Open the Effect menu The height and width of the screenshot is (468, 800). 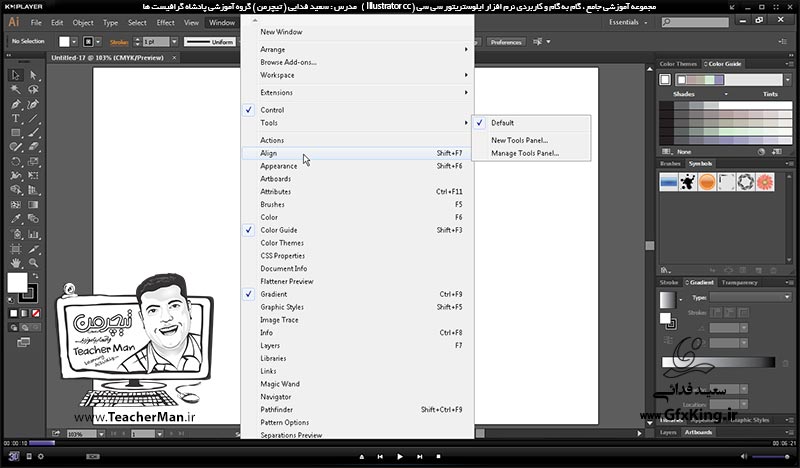pyautogui.click(x=165, y=22)
